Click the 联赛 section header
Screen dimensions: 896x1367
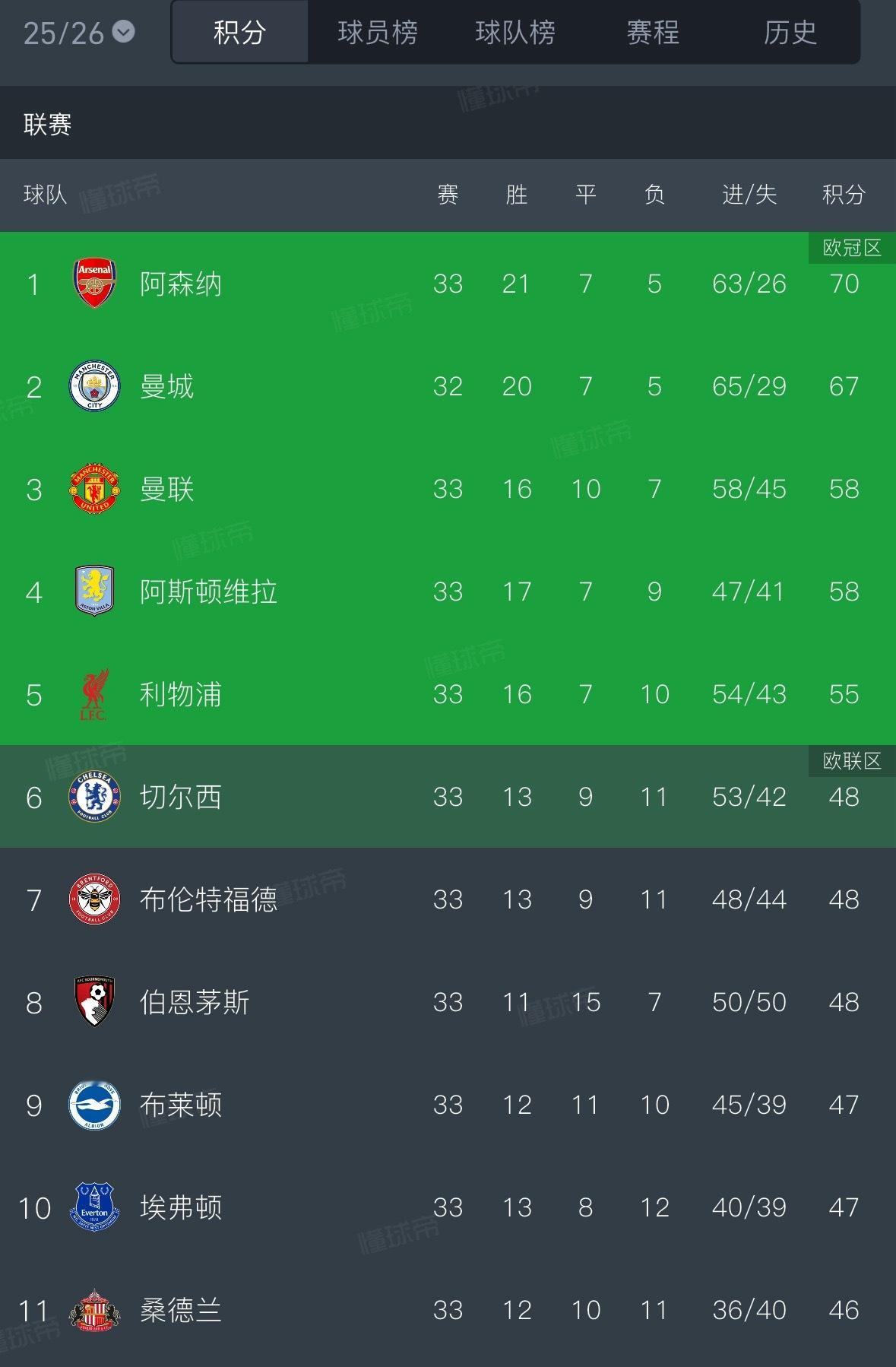pyautogui.click(x=47, y=124)
